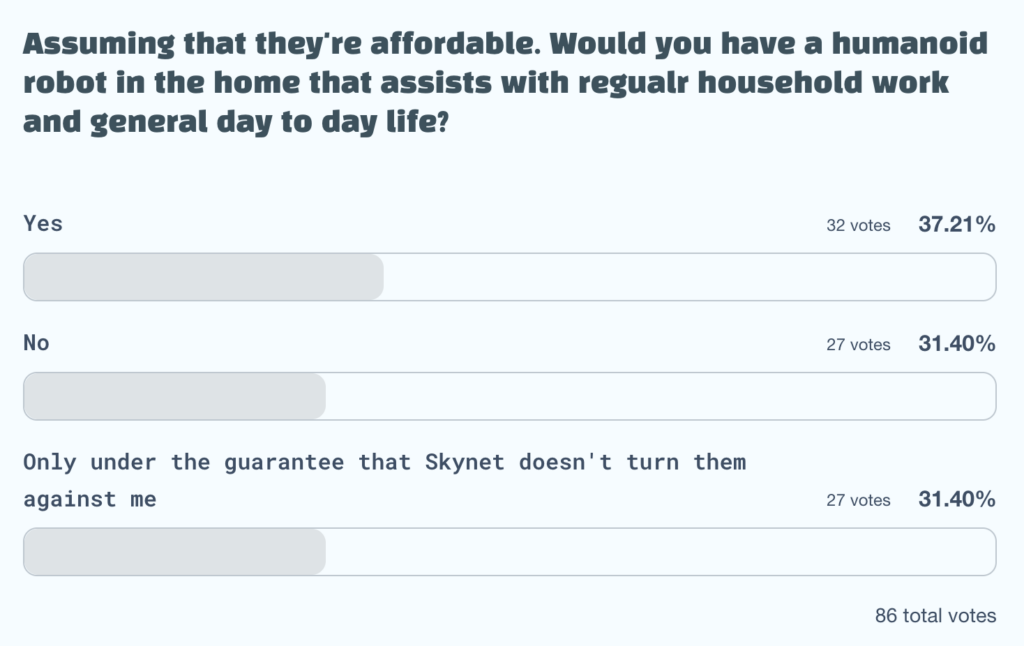The image size is (1024, 646).
Task: Click the filled part of Yes result bar
Action: pos(203,277)
